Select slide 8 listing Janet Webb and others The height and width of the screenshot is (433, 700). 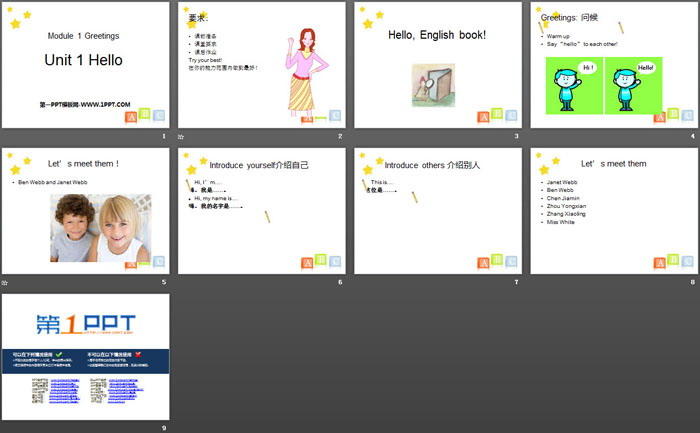tap(614, 211)
